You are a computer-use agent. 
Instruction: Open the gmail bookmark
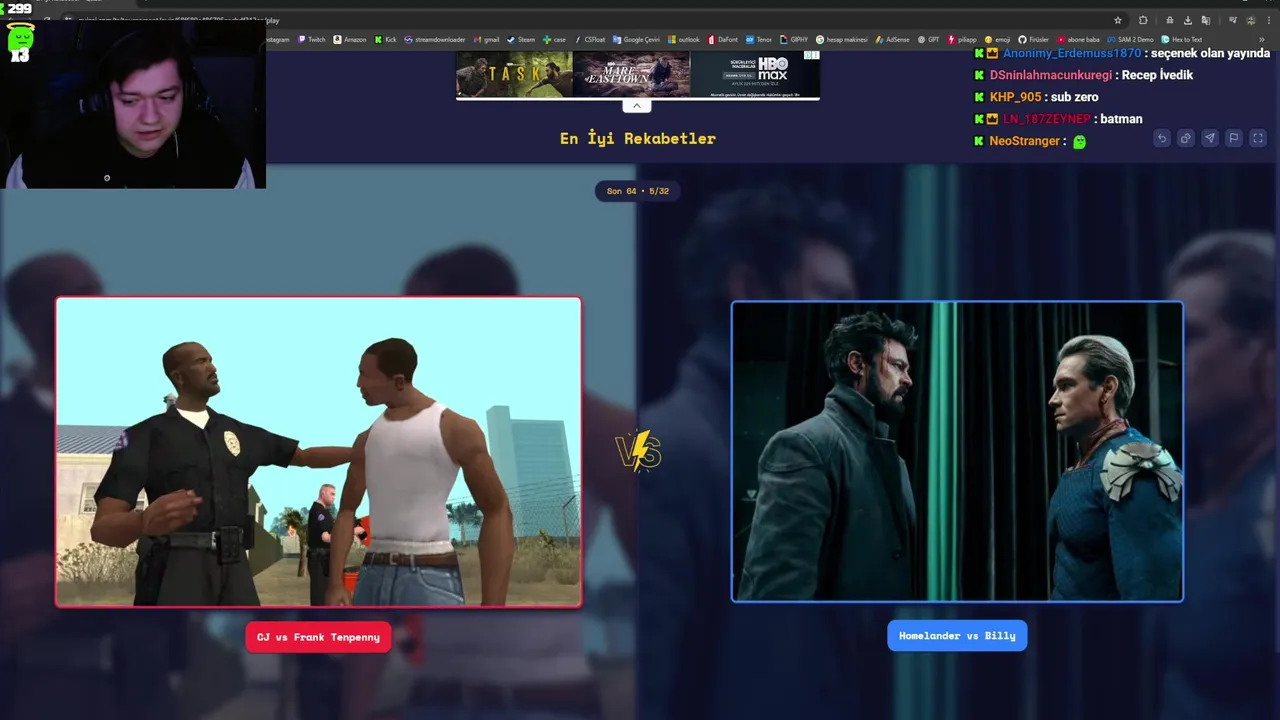click(x=486, y=40)
